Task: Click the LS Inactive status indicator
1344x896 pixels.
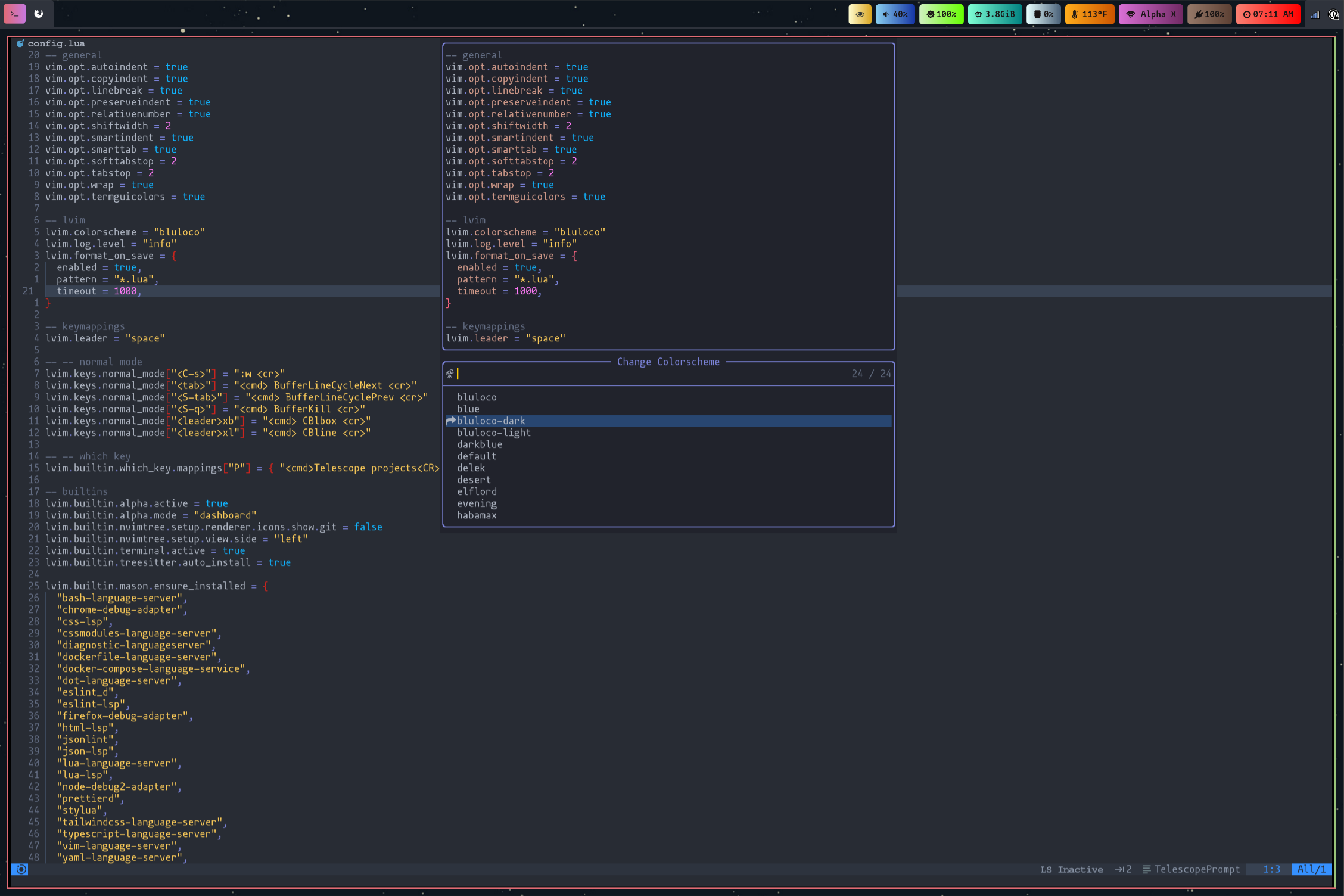Action: pyautogui.click(x=1071, y=869)
